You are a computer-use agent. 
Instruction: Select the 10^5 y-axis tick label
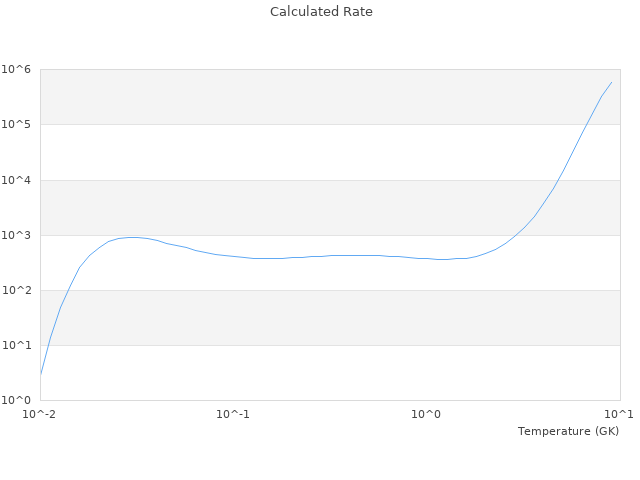pos(17,124)
